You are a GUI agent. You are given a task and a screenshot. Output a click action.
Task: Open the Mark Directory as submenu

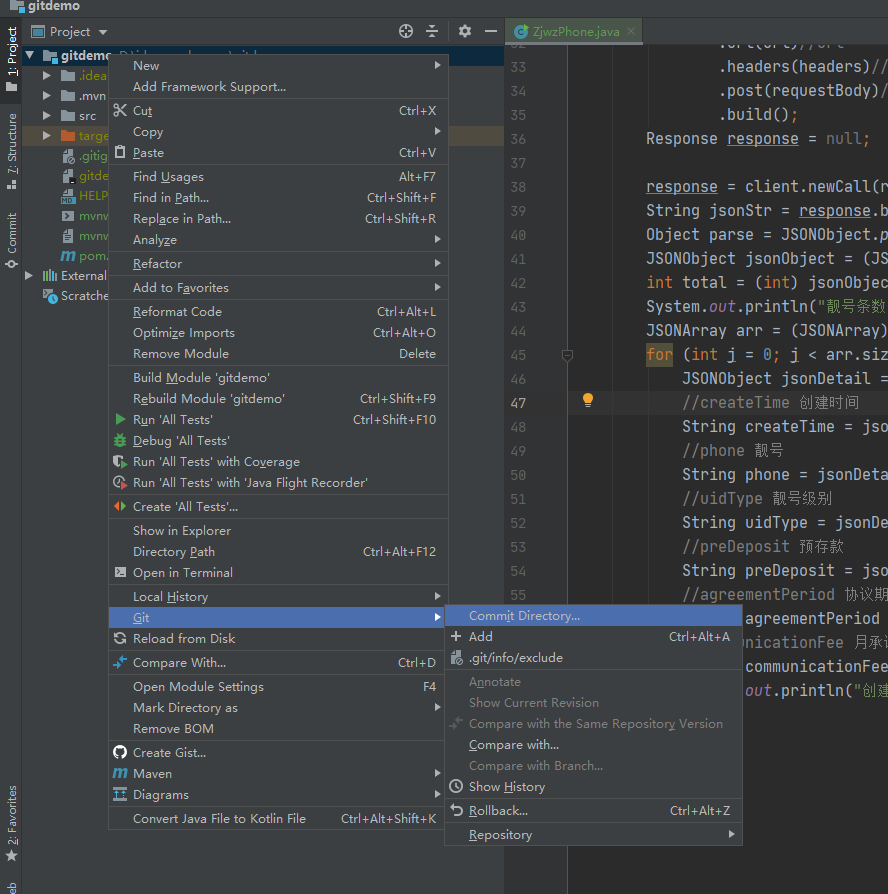coord(278,708)
